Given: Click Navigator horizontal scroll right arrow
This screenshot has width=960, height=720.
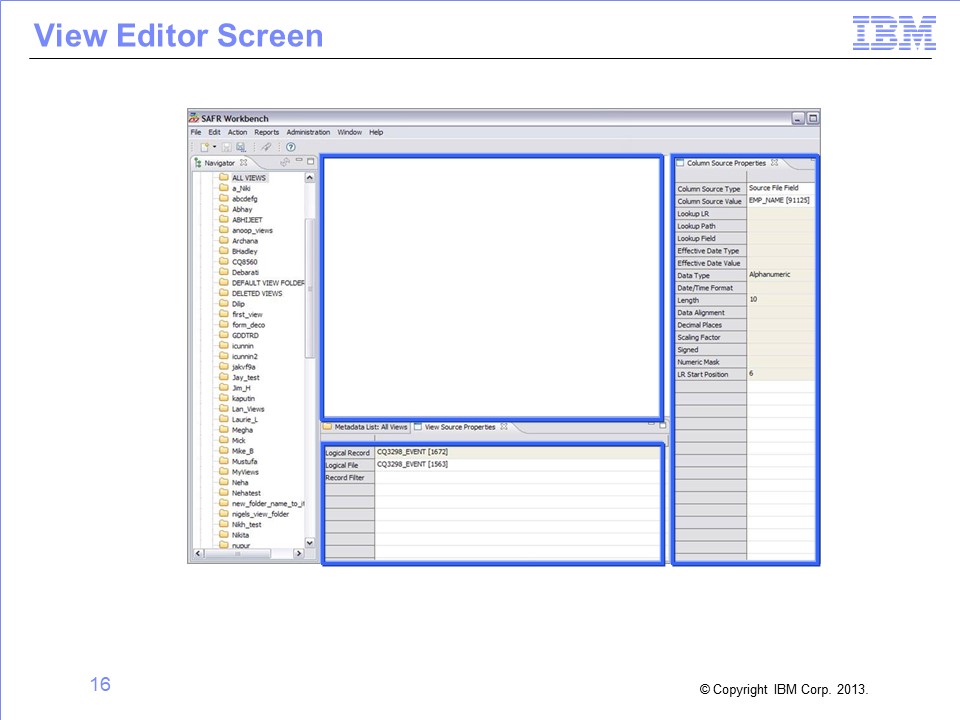Looking at the screenshot, I should point(299,553).
